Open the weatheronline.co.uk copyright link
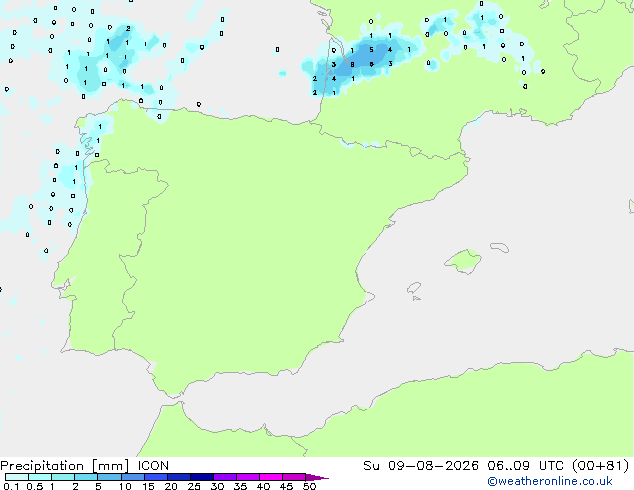This screenshot has width=634, height=490. pos(549,481)
